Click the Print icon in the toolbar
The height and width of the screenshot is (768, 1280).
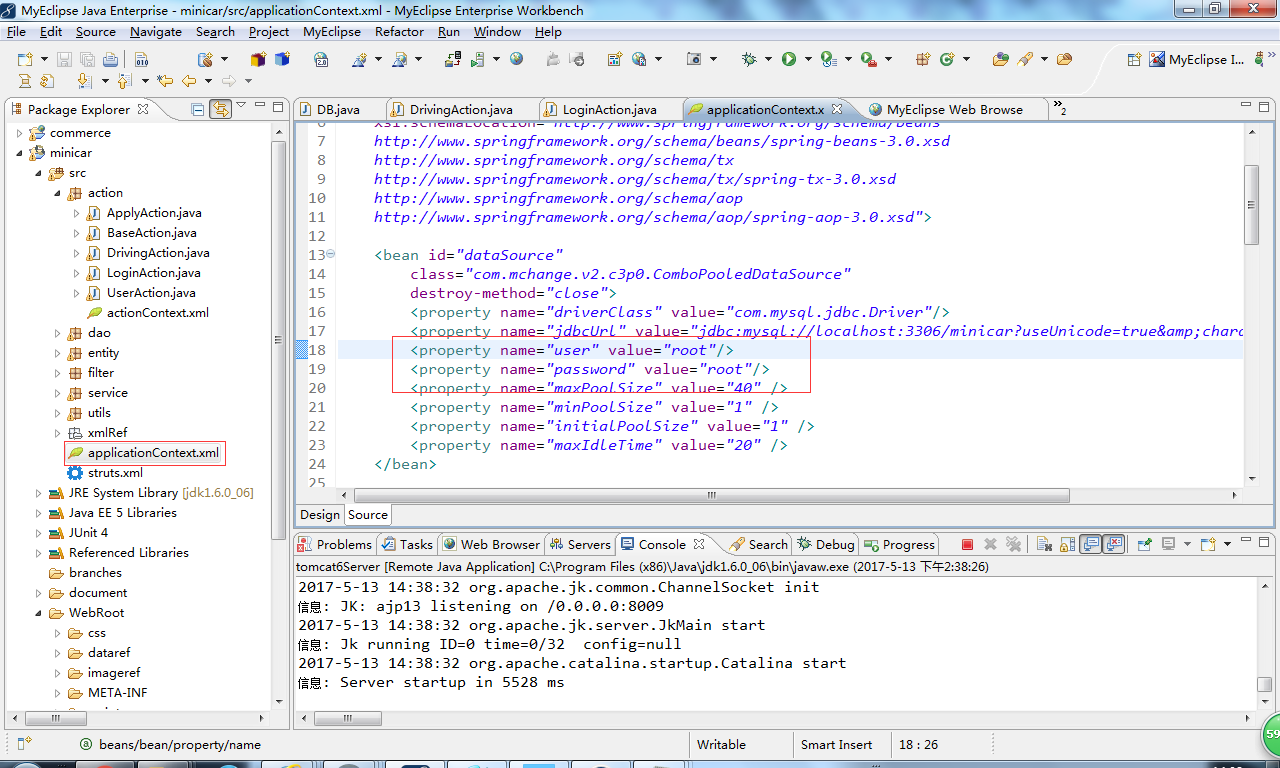coord(109,60)
